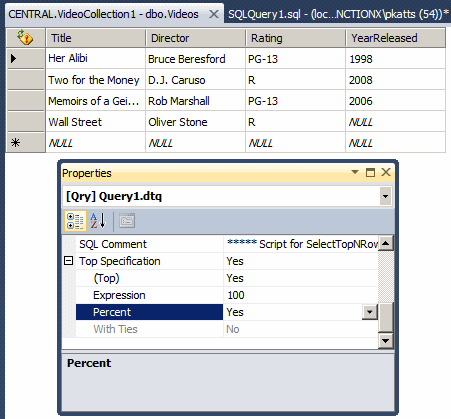Screen dimensions: 451x419
Task: Open the Query1.dtq object dropdown
Action: click(x=385, y=196)
